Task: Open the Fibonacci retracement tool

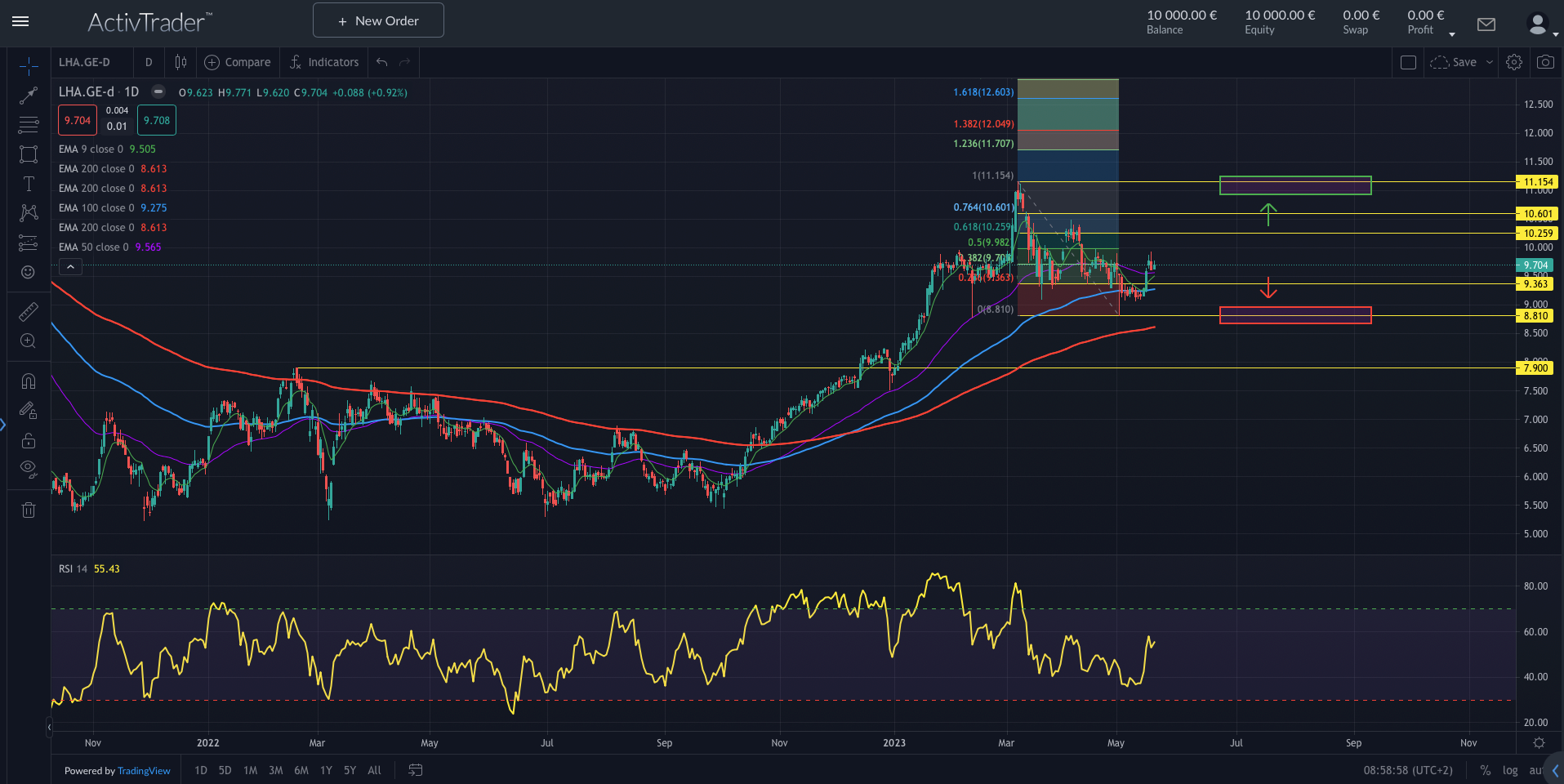Action: [29, 125]
